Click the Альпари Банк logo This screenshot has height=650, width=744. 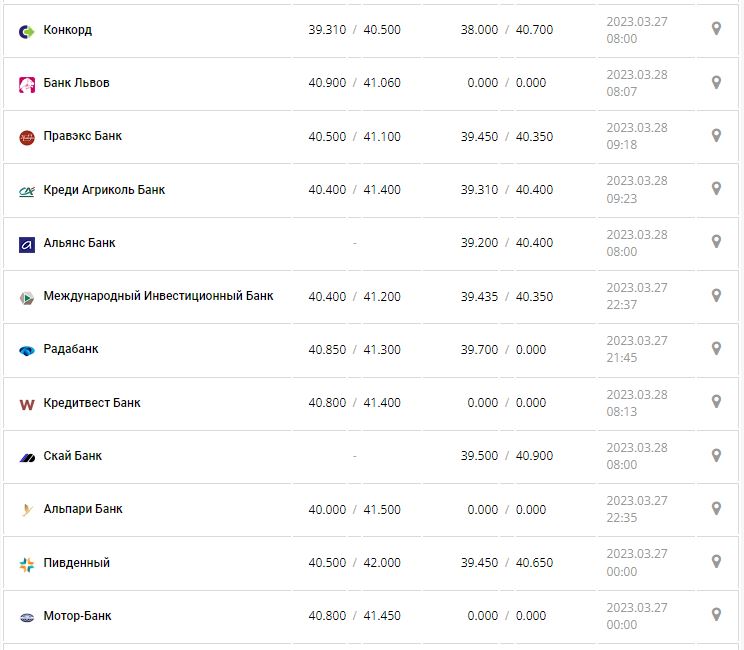(27, 510)
